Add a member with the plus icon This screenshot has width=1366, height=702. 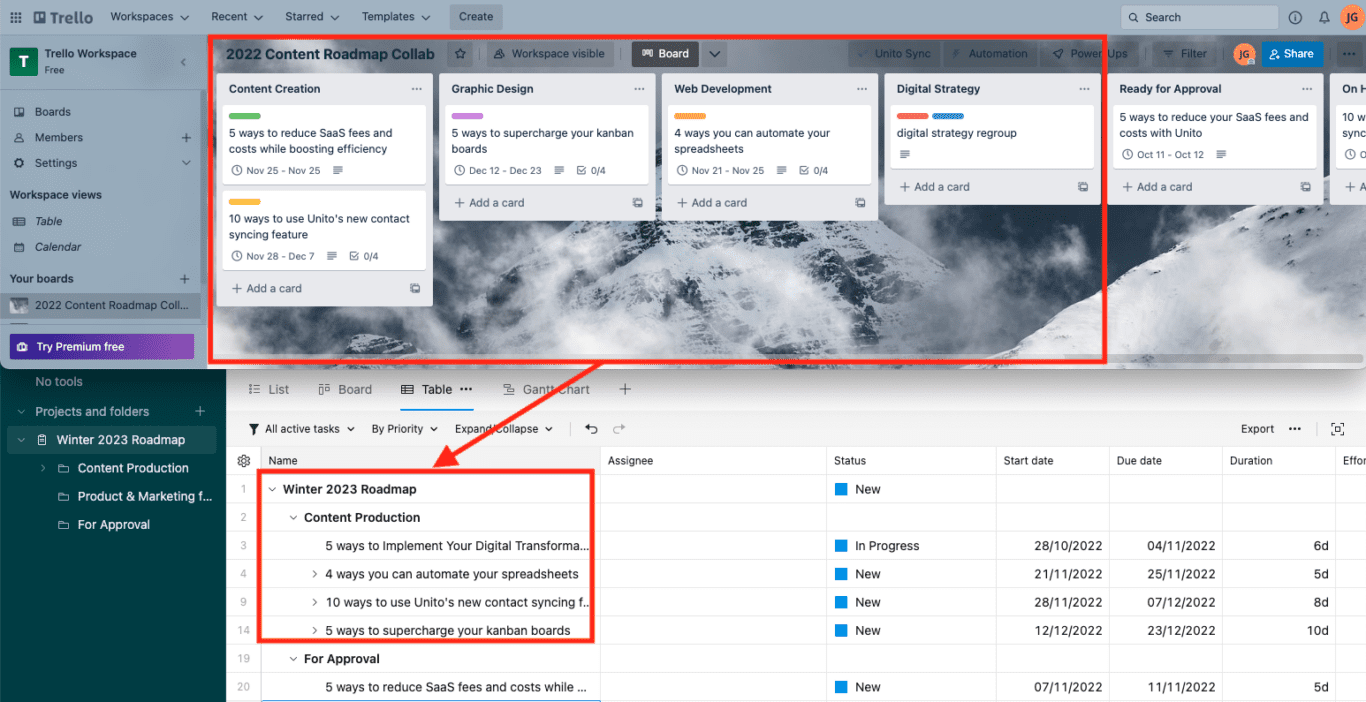pyautogui.click(x=186, y=138)
